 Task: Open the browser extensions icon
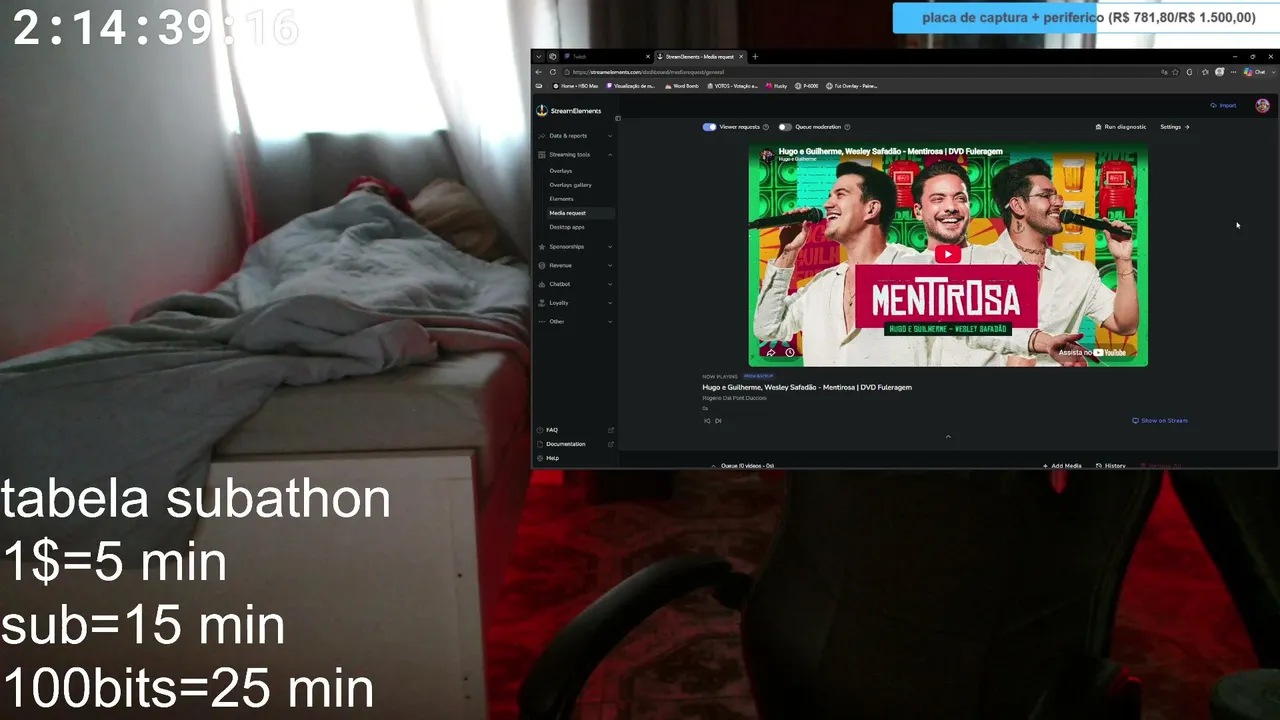(1189, 72)
